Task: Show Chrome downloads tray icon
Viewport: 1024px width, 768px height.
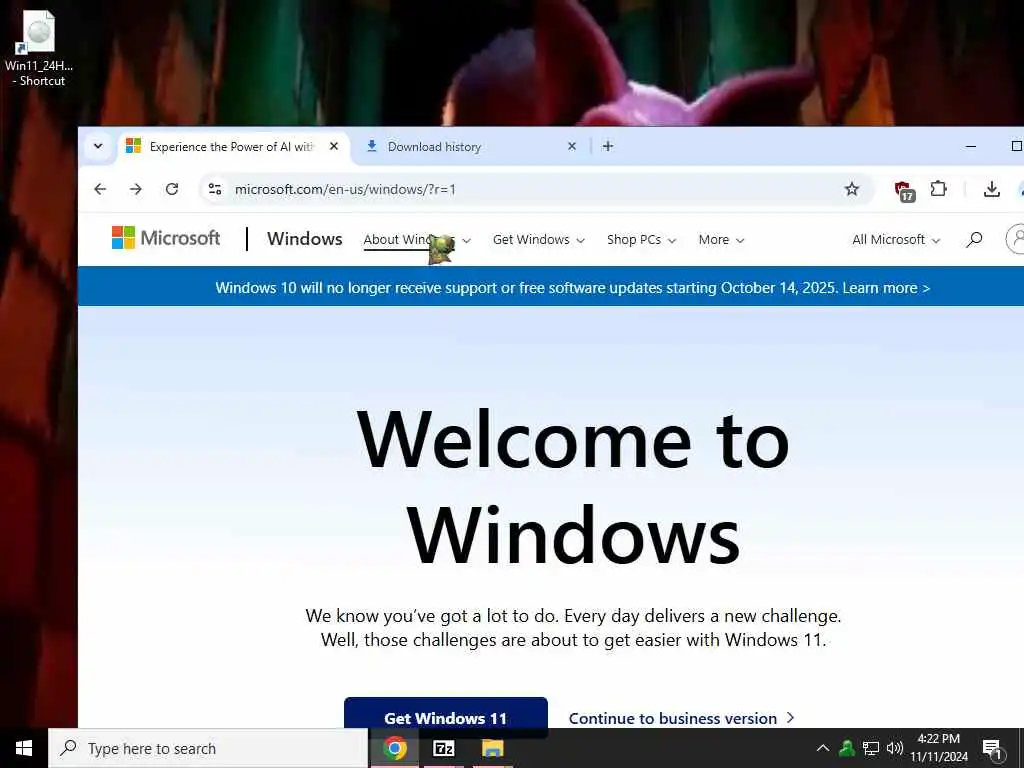Action: click(x=991, y=189)
